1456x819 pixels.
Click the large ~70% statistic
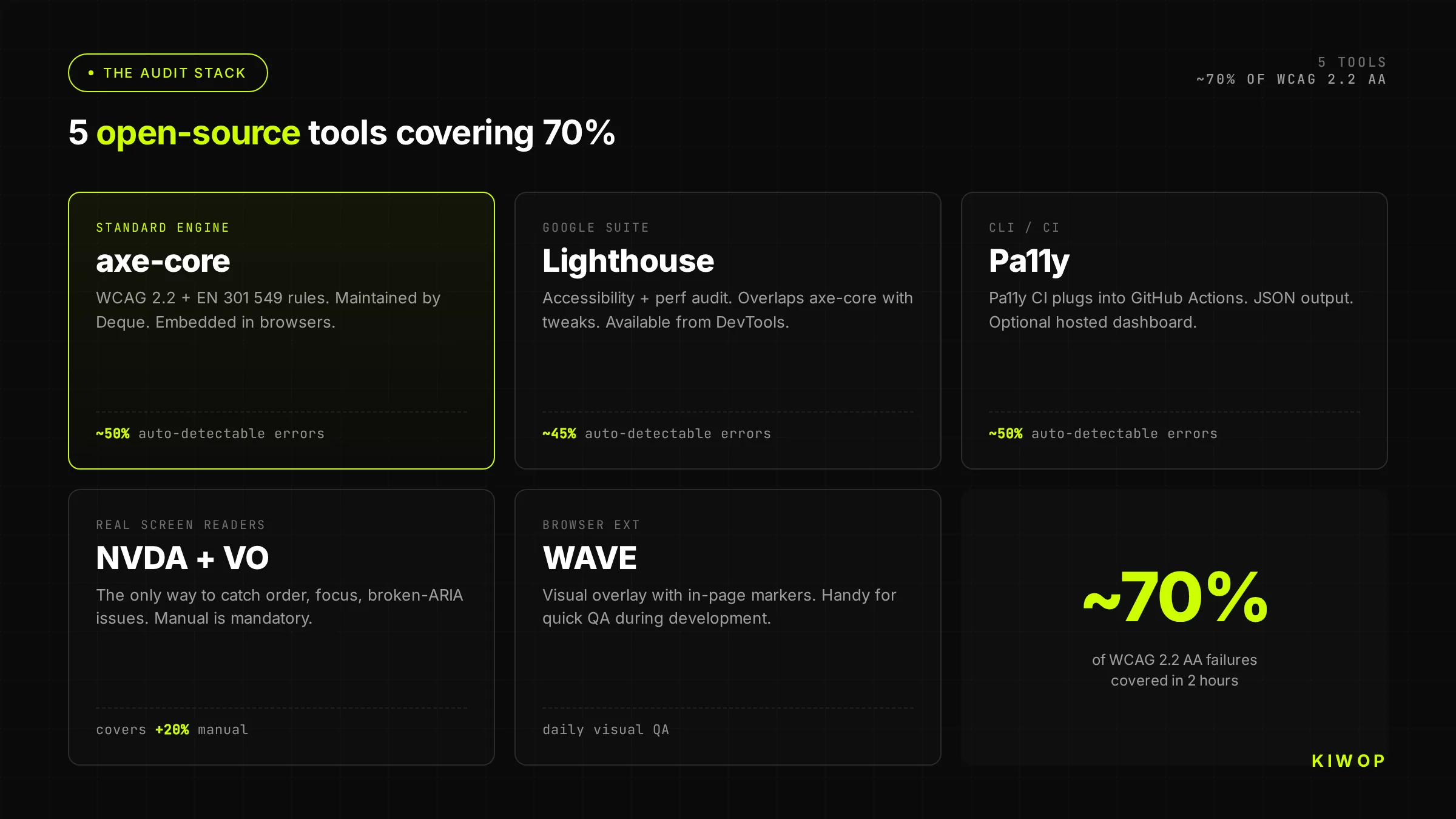point(1175,598)
